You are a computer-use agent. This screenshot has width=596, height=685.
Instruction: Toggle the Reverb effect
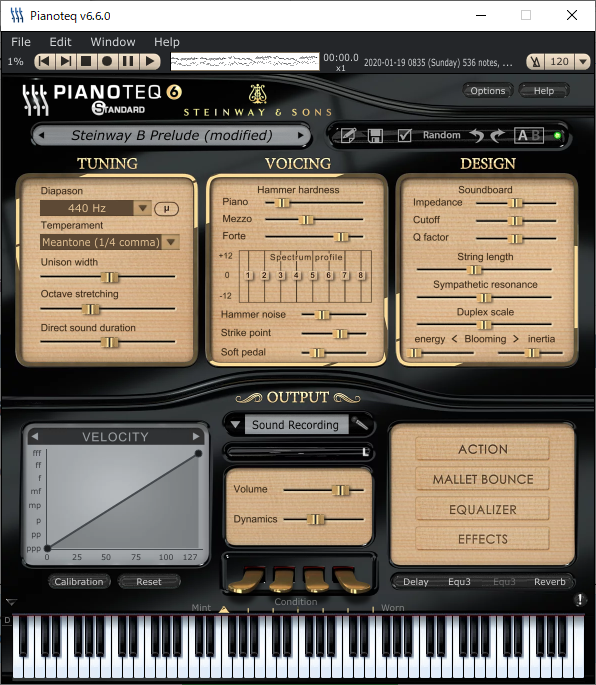pos(549,581)
